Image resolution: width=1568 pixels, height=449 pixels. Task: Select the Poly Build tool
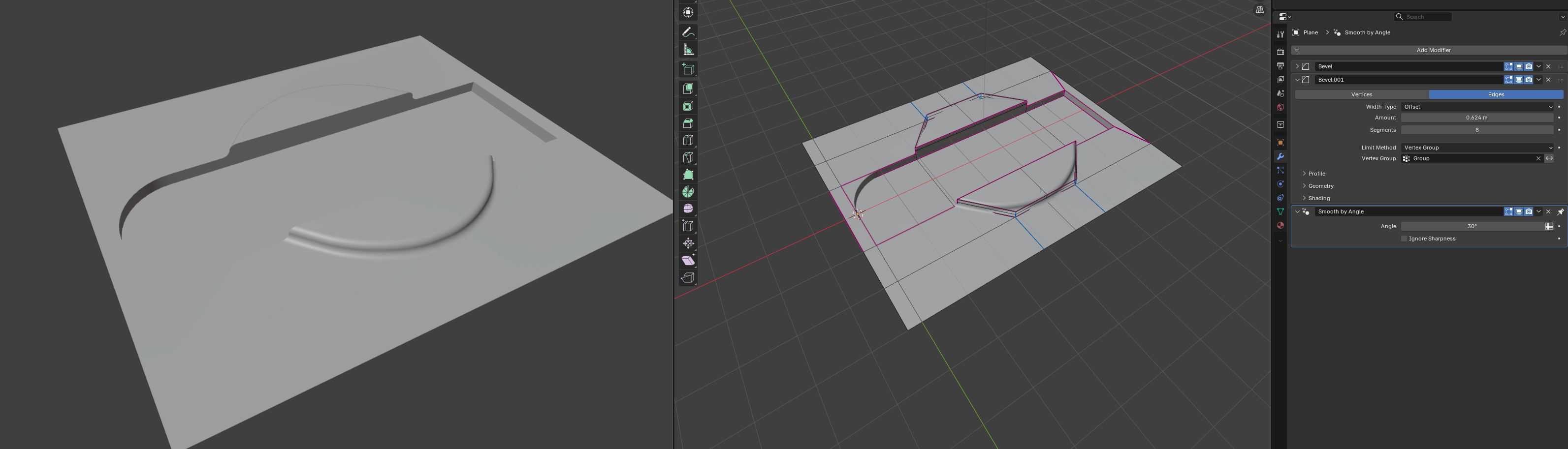[688, 175]
